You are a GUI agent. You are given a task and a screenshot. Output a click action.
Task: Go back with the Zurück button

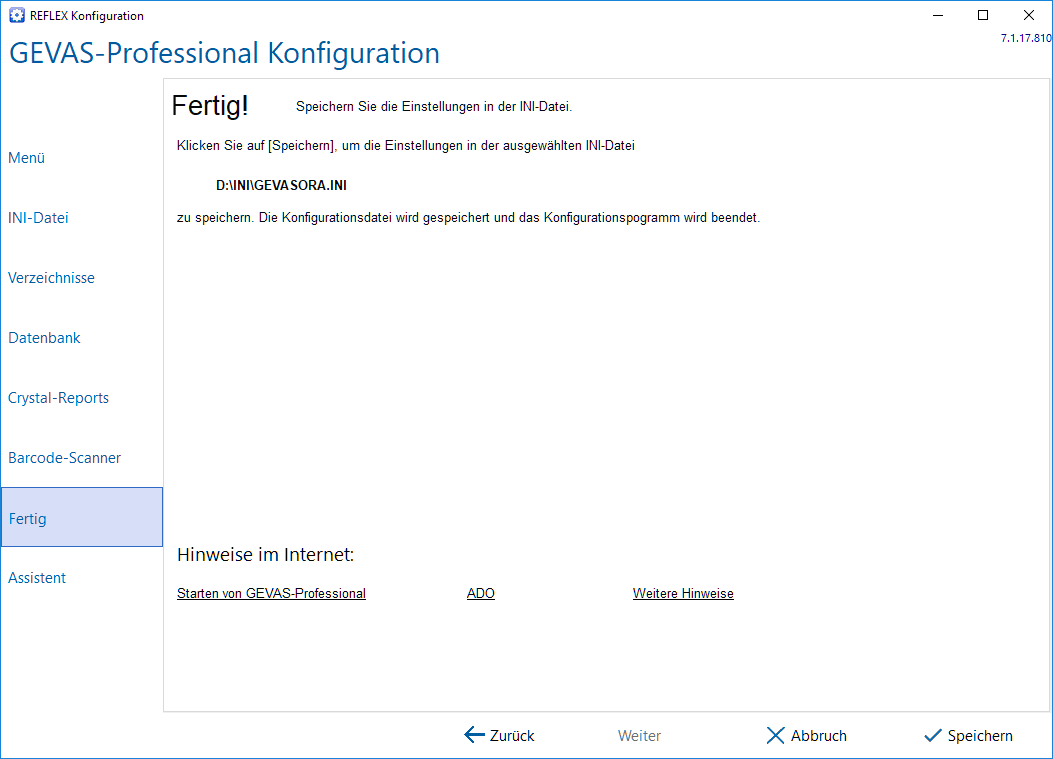click(500, 735)
